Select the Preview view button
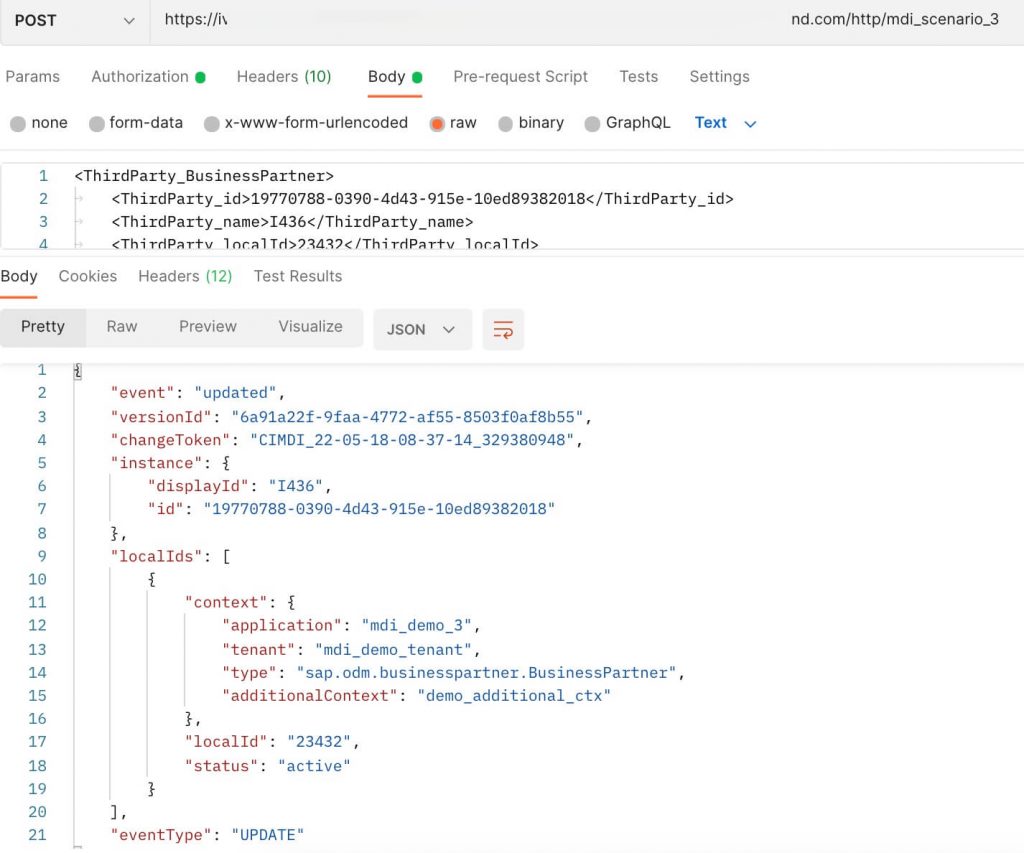This screenshot has width=1024, height=853. tap(208, 327)
